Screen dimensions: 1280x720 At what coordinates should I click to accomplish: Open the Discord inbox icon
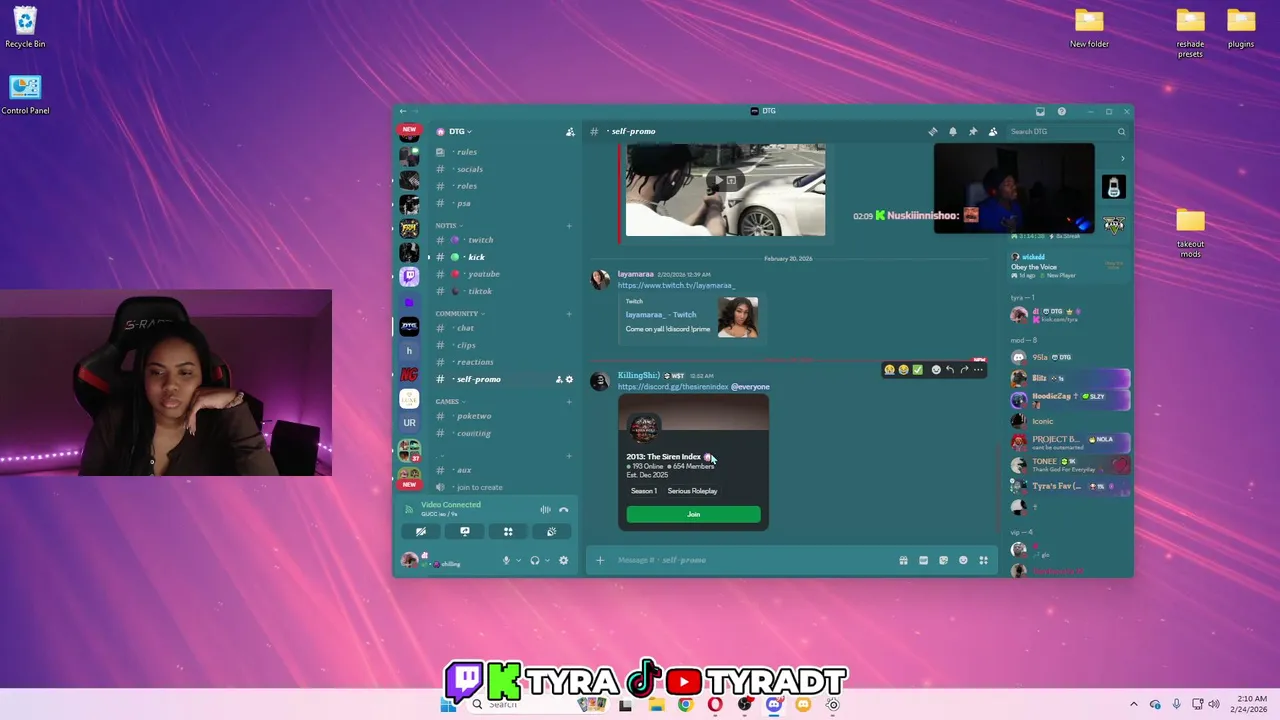pyautogui.click(x=1040, y=111)
